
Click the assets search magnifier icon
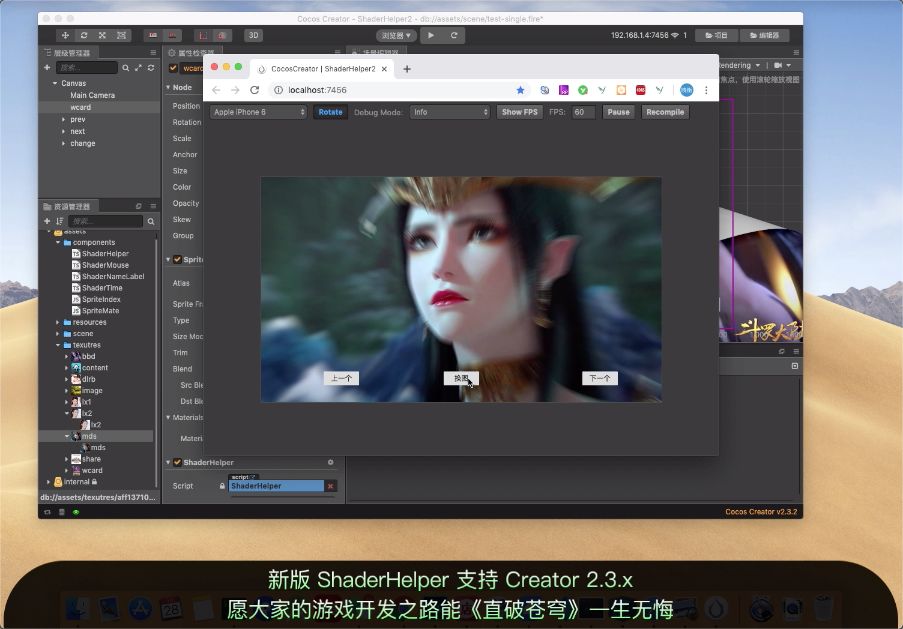point(151,221)
